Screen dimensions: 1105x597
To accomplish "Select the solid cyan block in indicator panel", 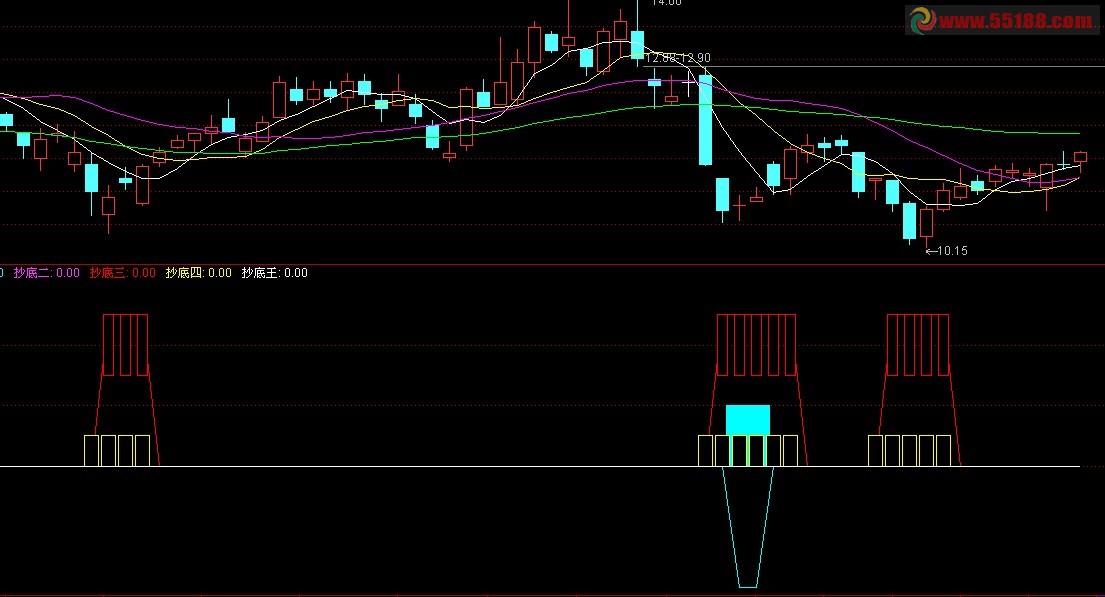I will pos(748,420).
